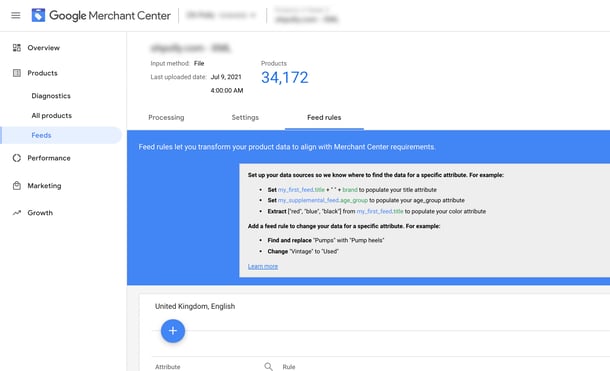This screenshot has height=371, width=610.
Task: Click the Marketing shopping bag icon
Action: (17, 186)
